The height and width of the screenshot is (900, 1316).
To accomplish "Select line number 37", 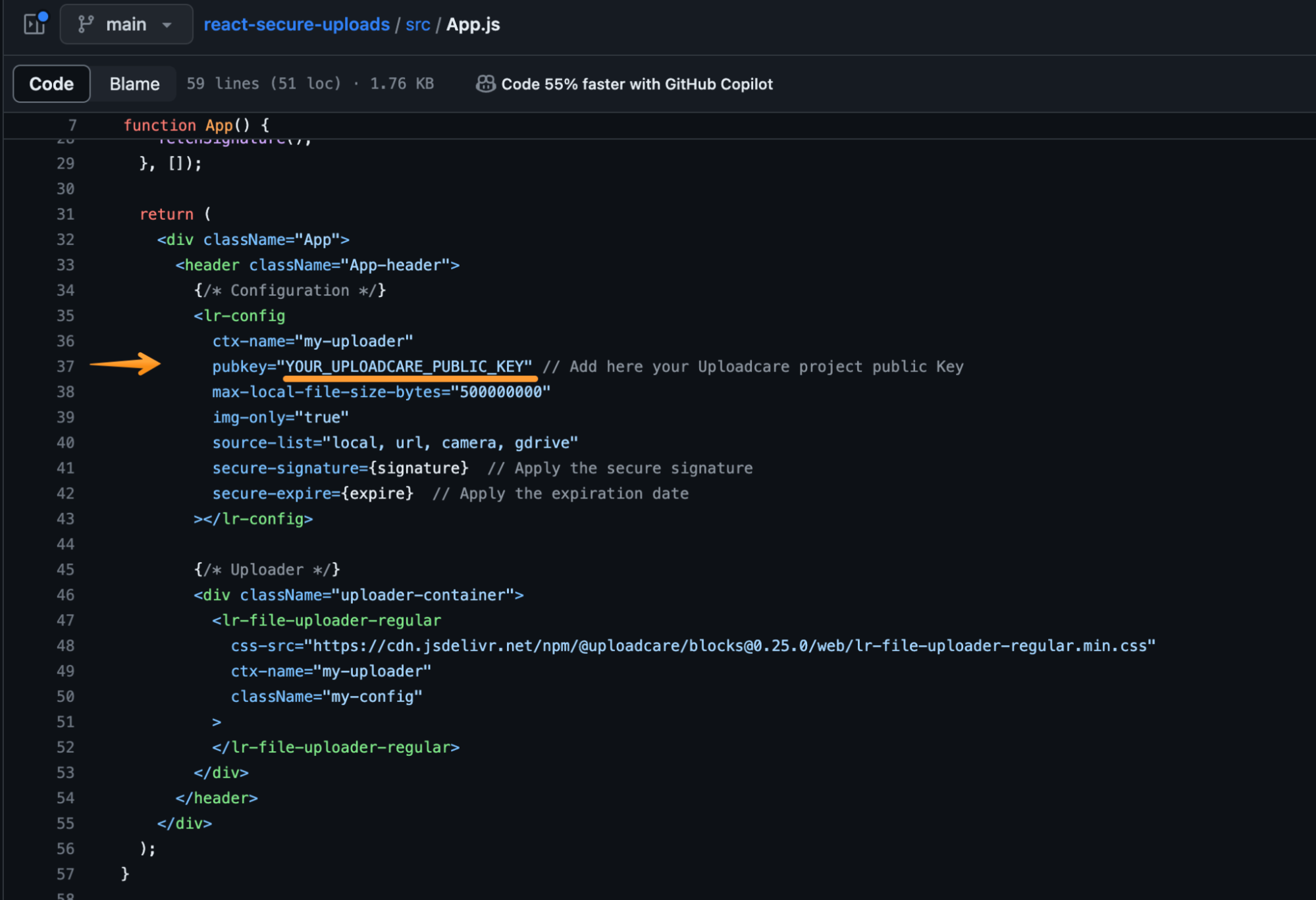I will 66,366.
